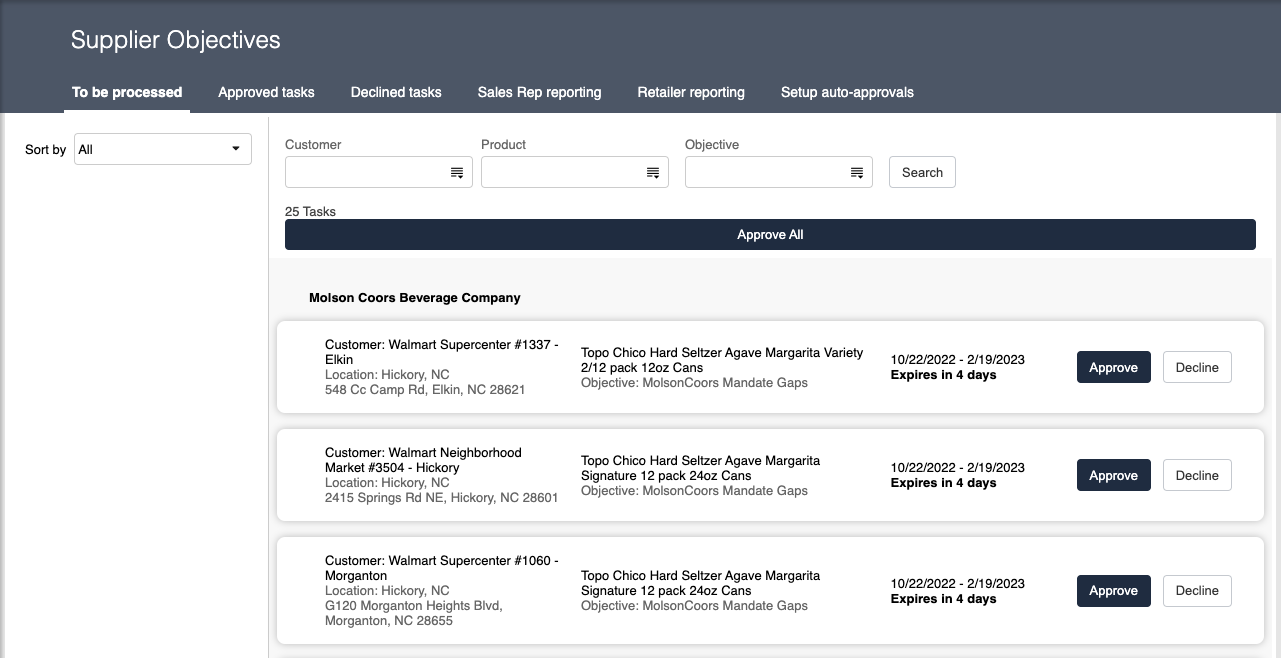The width and height of the screenshot is (1281, 658).
Task: Click Topo Chico Variety 2/12 pack product text
Action: coord(722,360)
